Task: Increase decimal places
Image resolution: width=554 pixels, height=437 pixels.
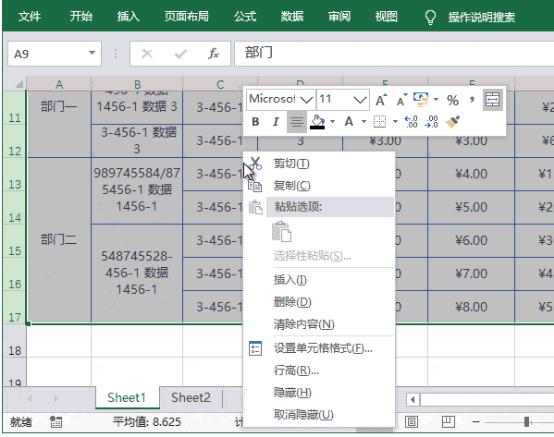Action: click(x=412, y=122)
